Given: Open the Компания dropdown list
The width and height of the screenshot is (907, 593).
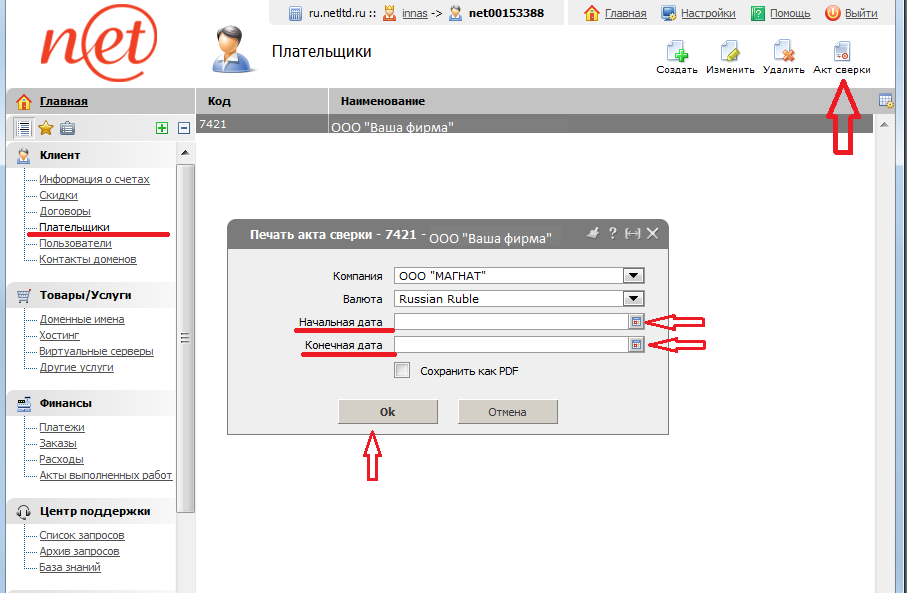Looking at the screenshot, I should point(632,276).
